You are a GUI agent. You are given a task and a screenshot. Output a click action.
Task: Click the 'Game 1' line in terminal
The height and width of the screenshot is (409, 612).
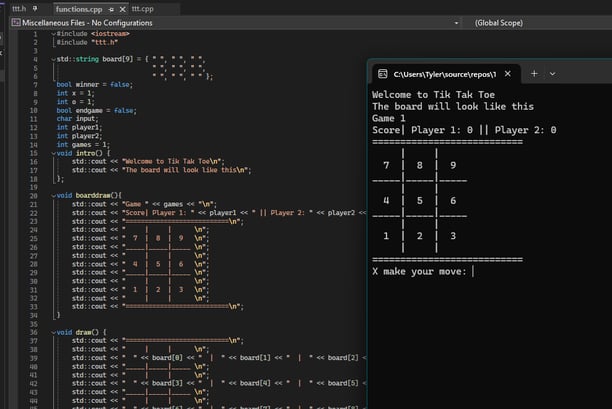point(389,118)
